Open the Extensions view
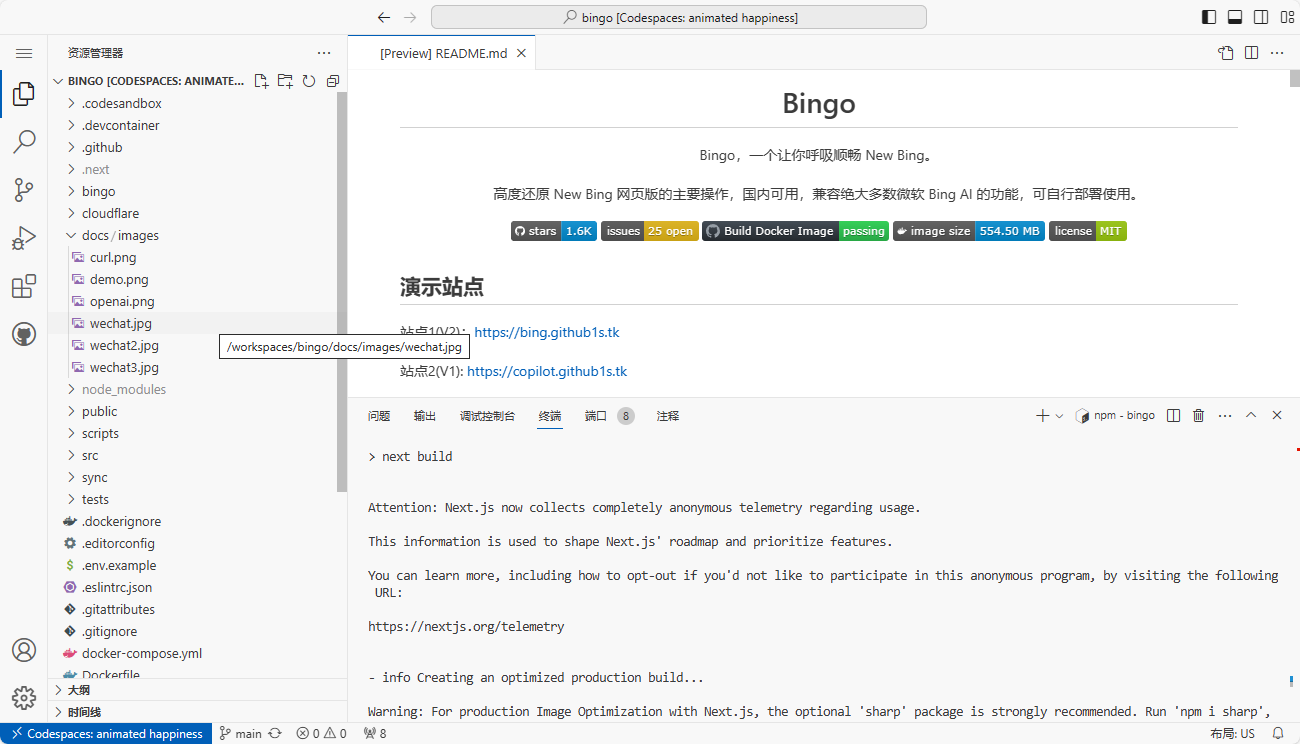Screen dimensions: 1300x744 tap(24, 286)
